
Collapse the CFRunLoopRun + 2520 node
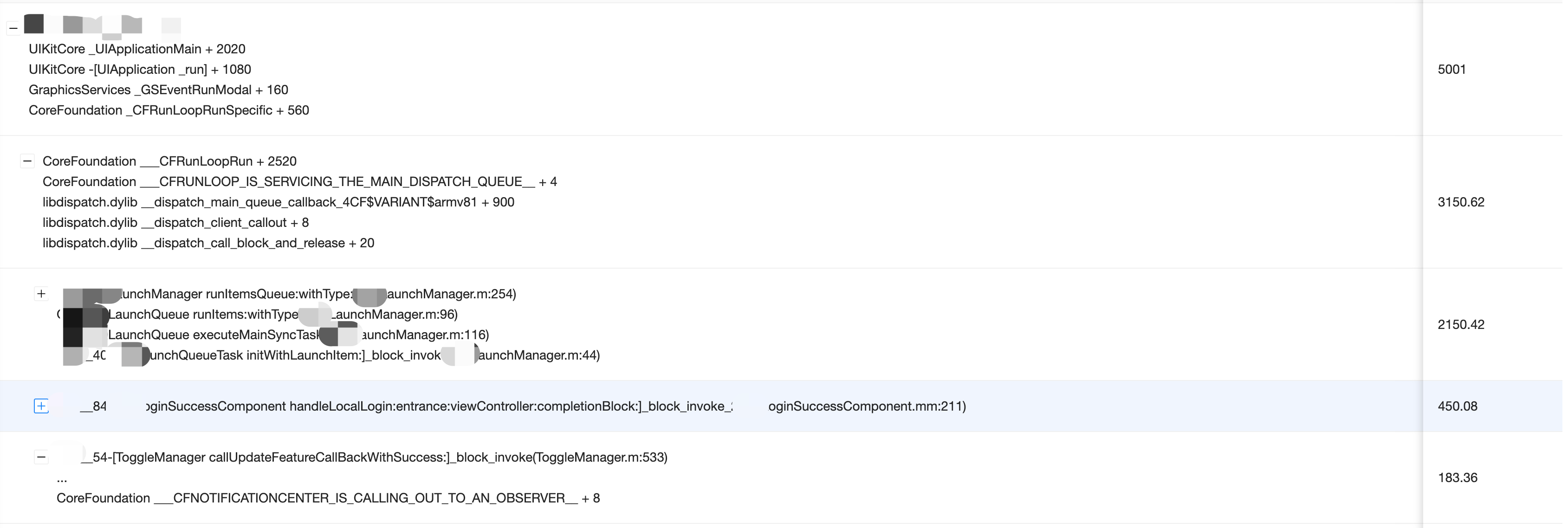pyautogui.click(x=27, y=161)
